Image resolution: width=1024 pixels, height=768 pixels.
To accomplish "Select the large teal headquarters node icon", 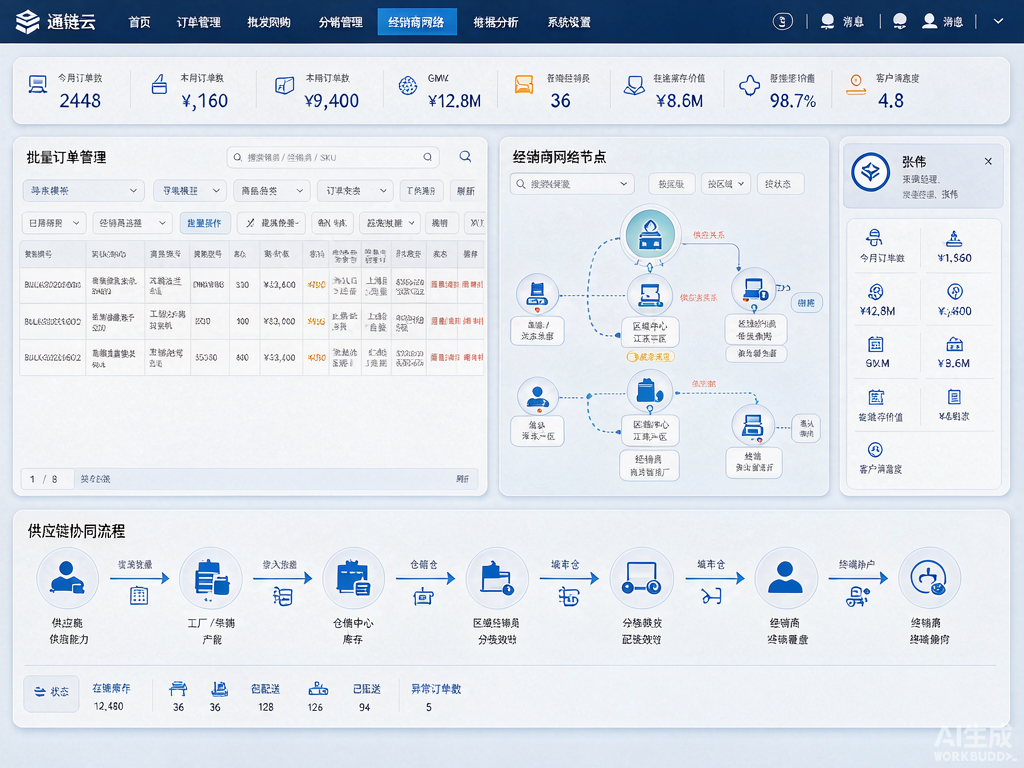I will click(649, 235).
